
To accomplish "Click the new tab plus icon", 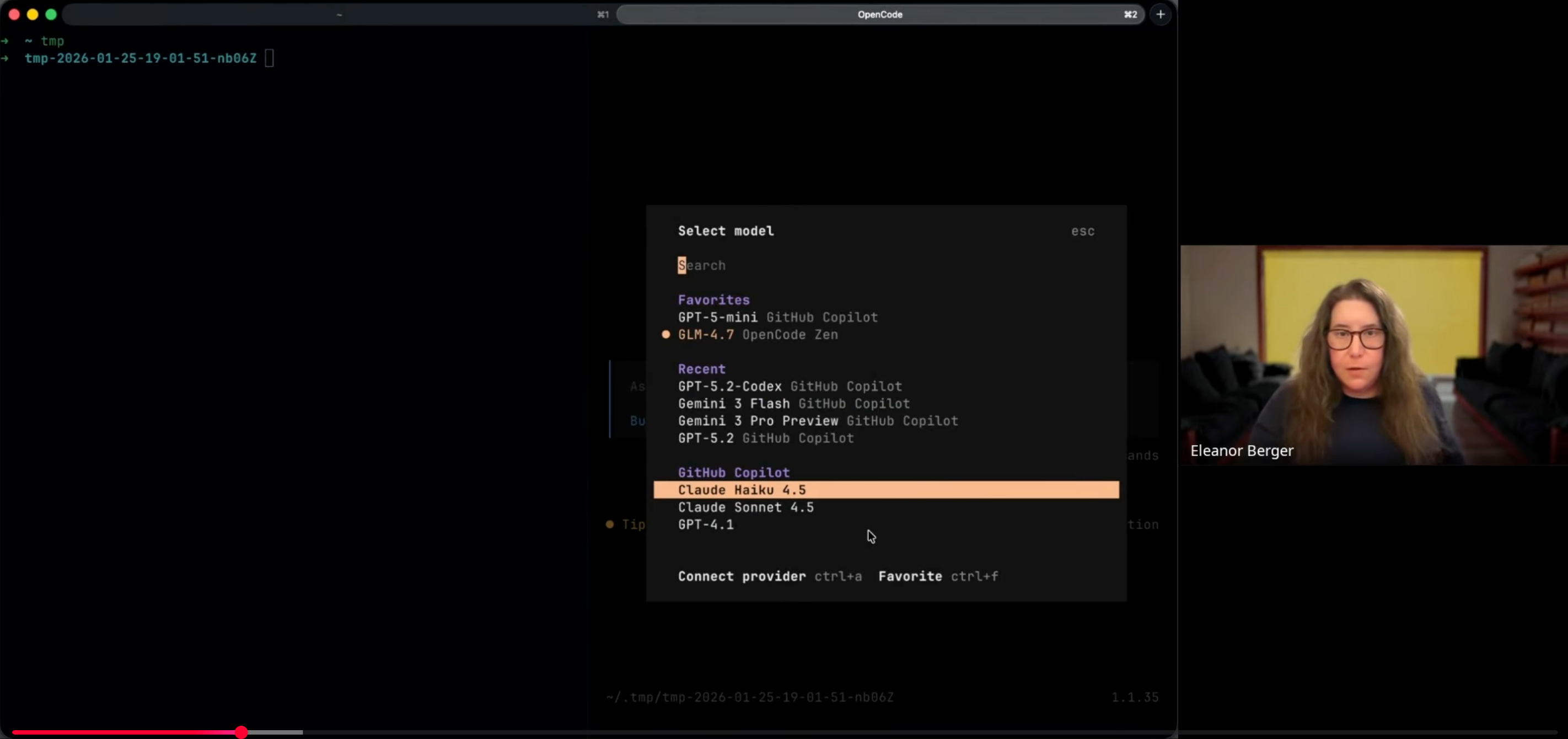I will [x=1160, y=14].
